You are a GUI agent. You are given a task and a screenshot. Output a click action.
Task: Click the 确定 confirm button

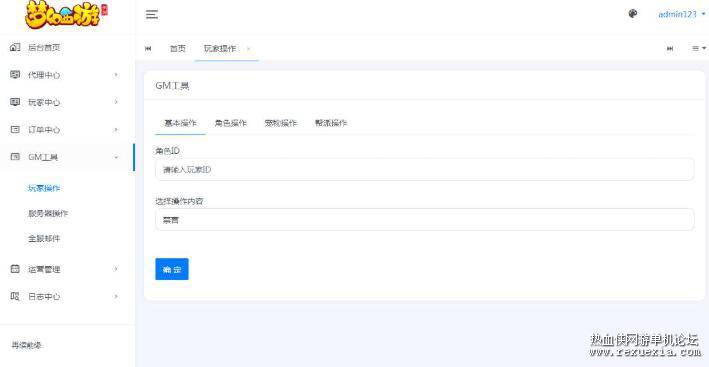point(172,269)
